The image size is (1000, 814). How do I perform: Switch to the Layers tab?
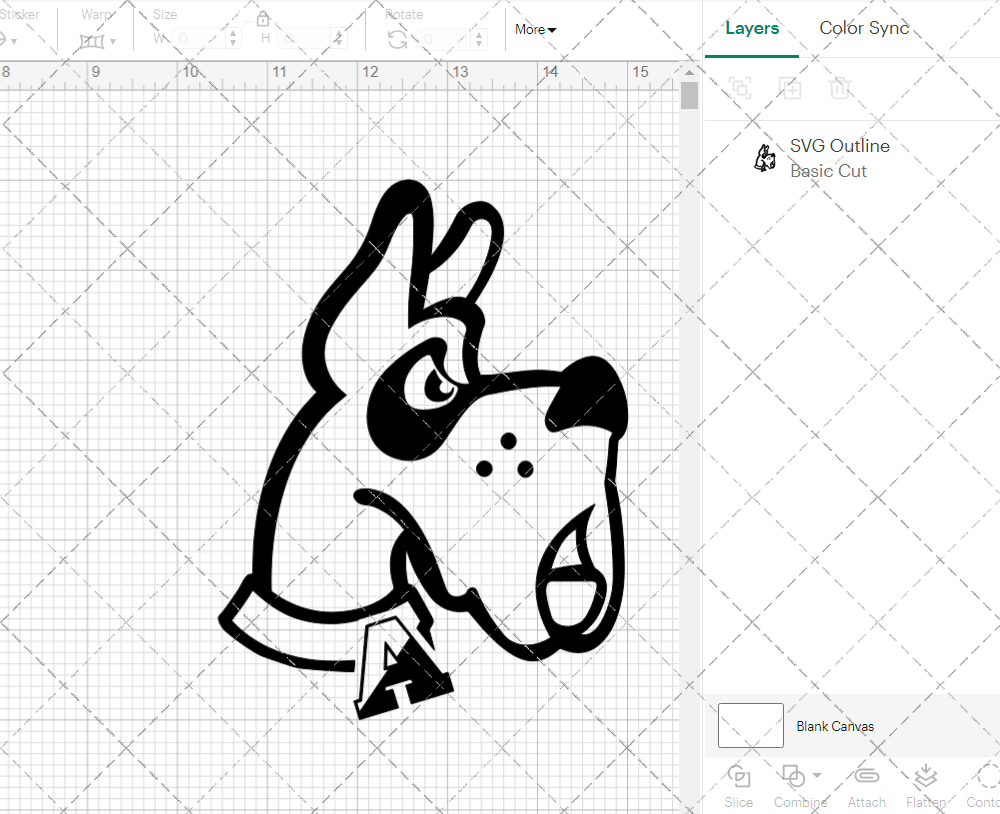click(752, 28)
